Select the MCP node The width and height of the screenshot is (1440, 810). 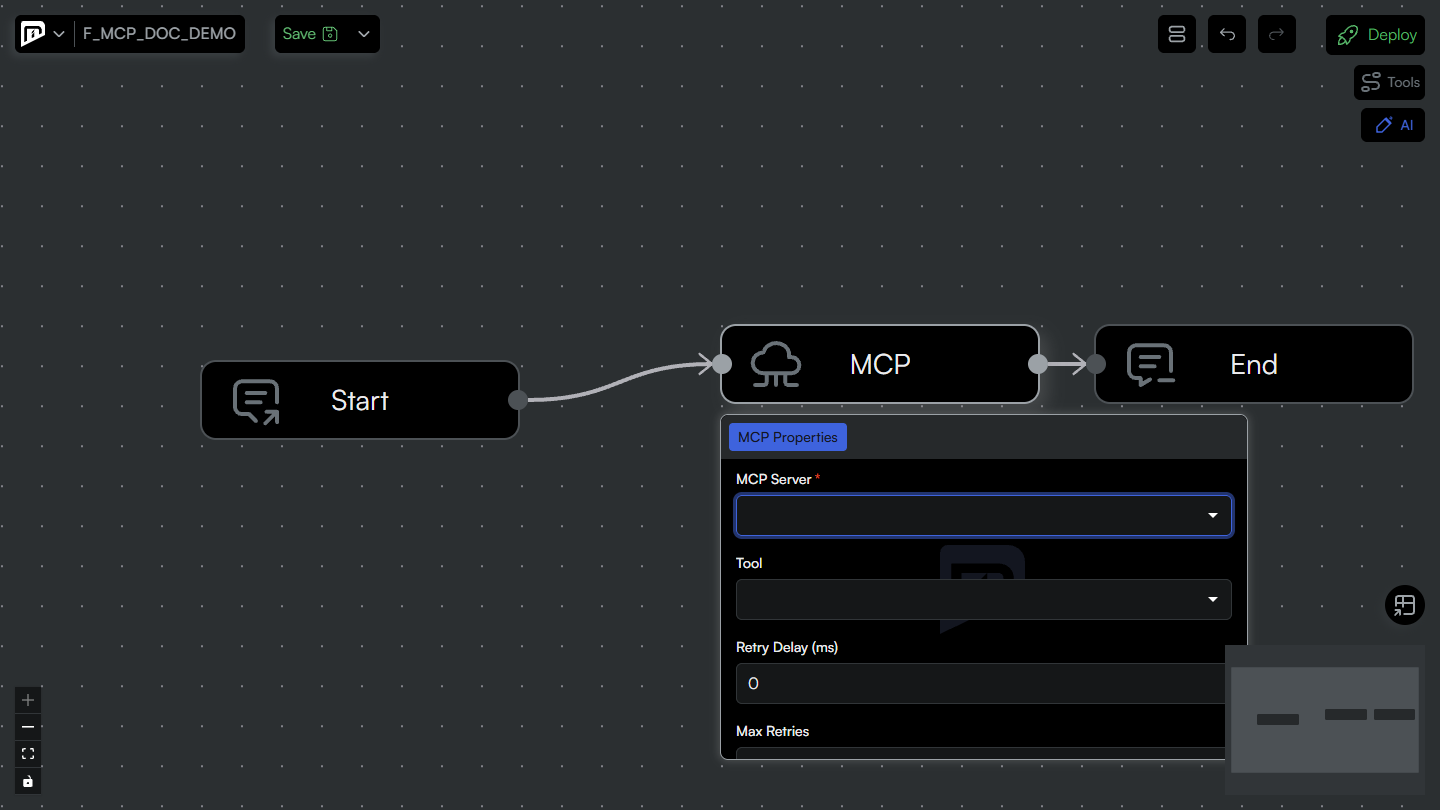pos(880,364)
